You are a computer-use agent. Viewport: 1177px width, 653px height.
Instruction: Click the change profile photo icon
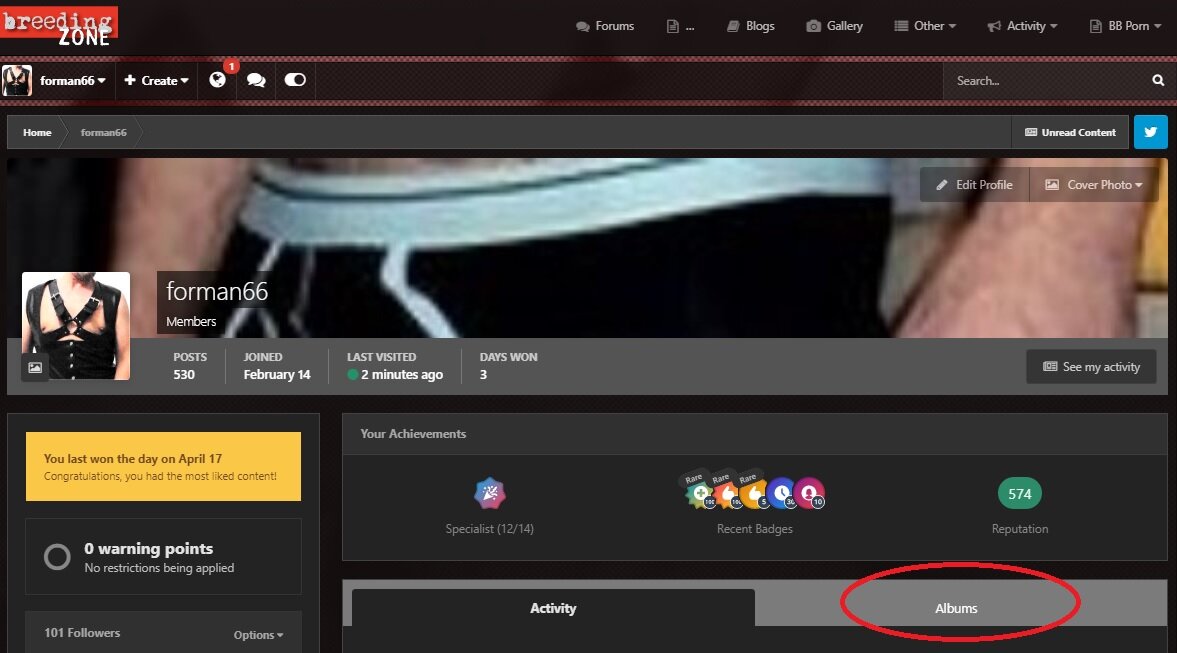pyautogui.click(x=35, y=367)
